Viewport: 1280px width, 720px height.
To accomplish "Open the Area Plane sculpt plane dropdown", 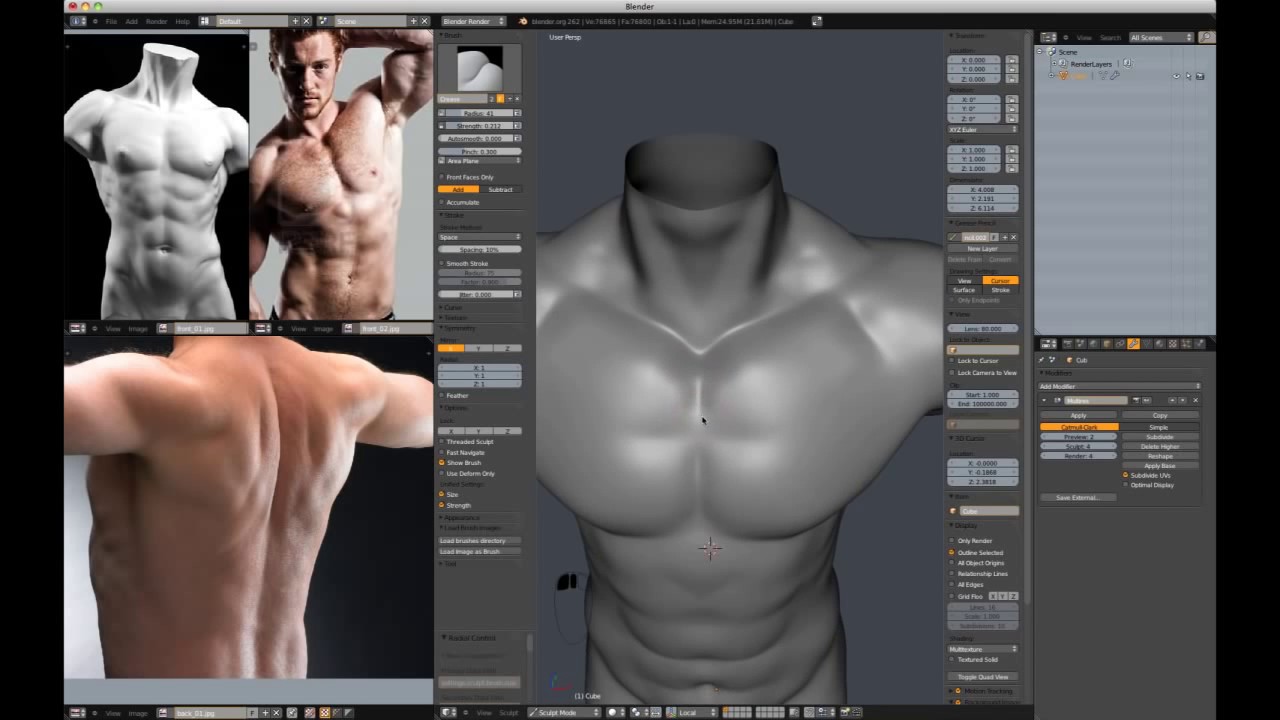I will [x=480, y=161].
